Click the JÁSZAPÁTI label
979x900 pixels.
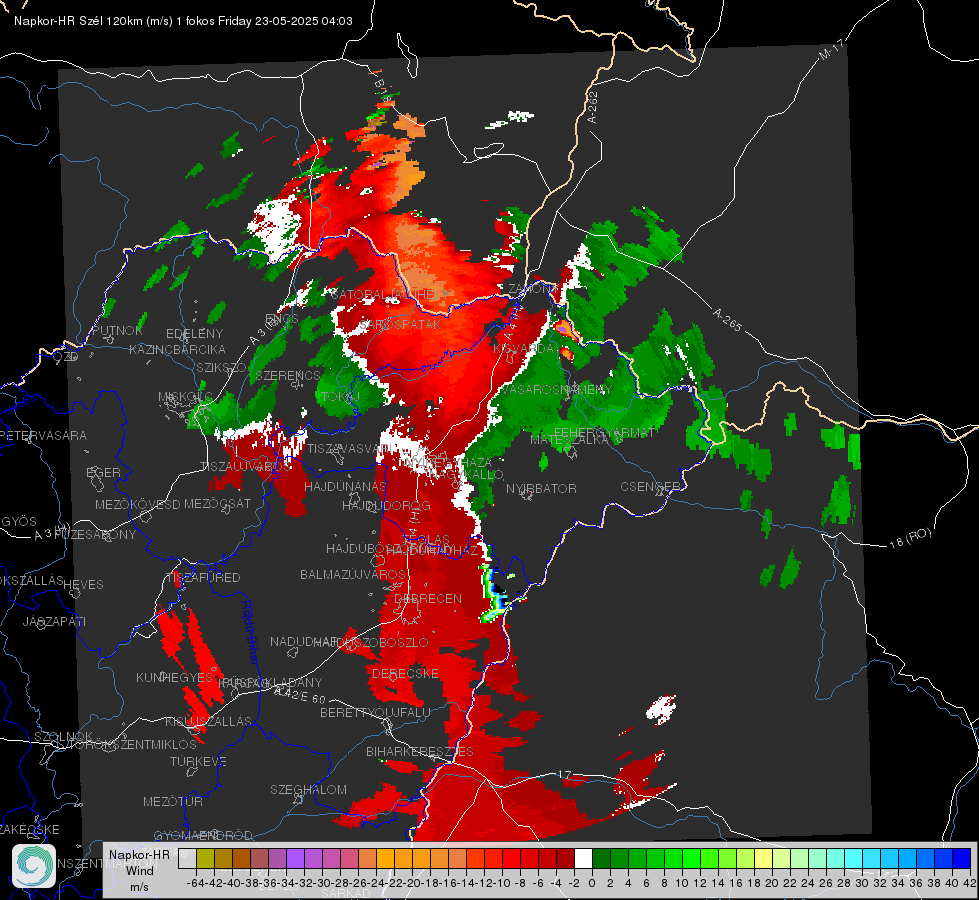pyautogui.click(x=54, y=621)
